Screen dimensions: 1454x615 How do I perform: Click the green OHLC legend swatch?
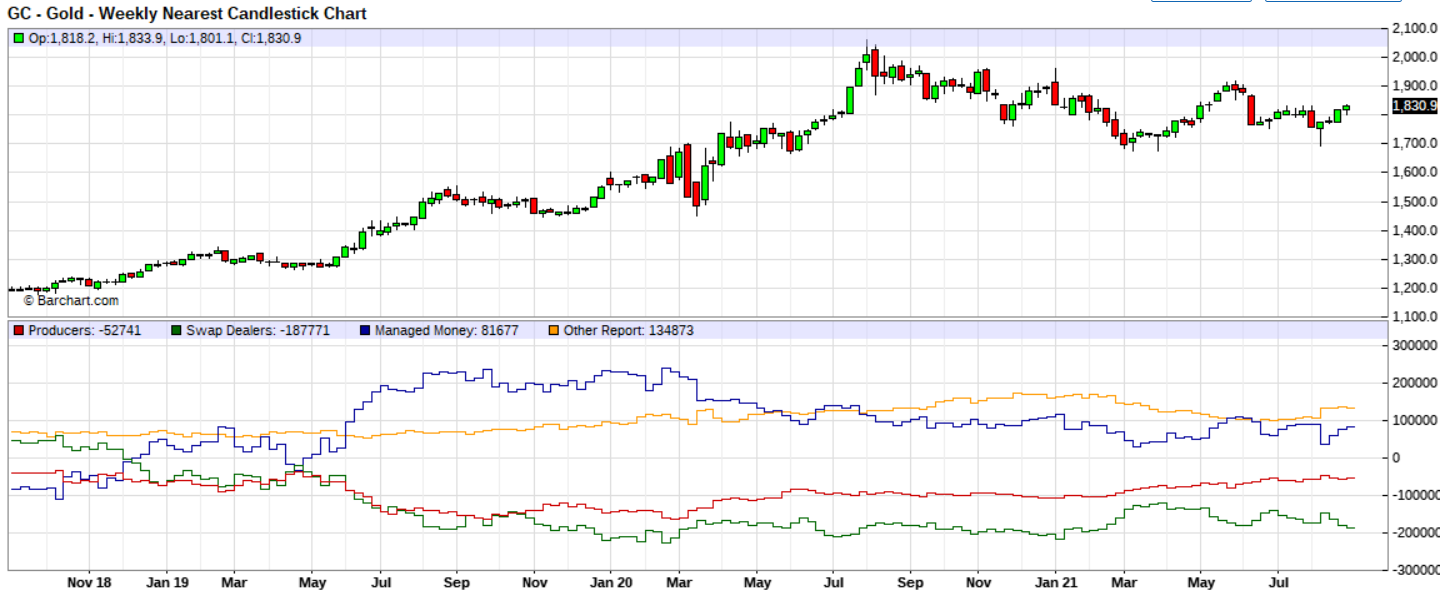18,38
